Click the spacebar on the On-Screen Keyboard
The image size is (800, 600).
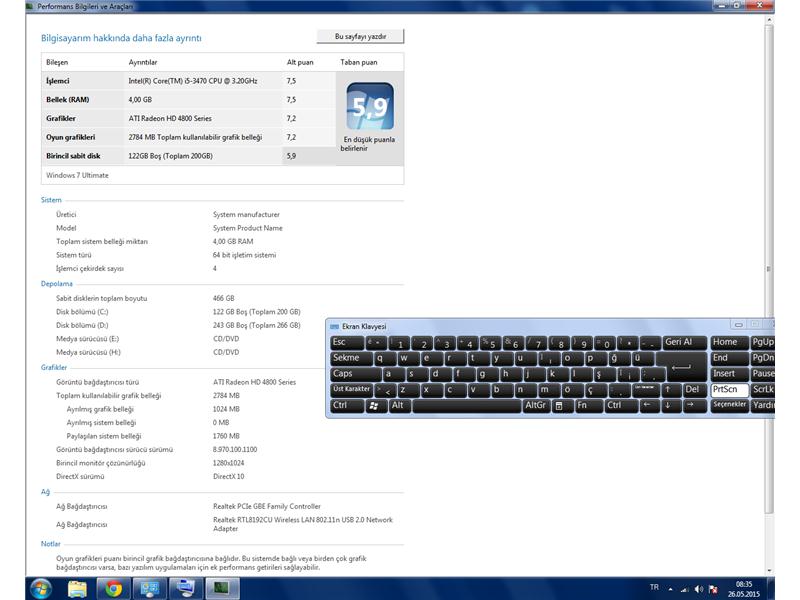coord(466,406)
